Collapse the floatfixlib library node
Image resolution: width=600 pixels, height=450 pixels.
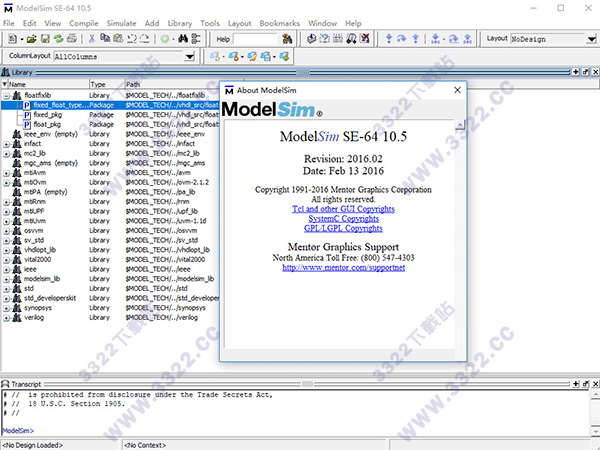(x=7, y=95)
